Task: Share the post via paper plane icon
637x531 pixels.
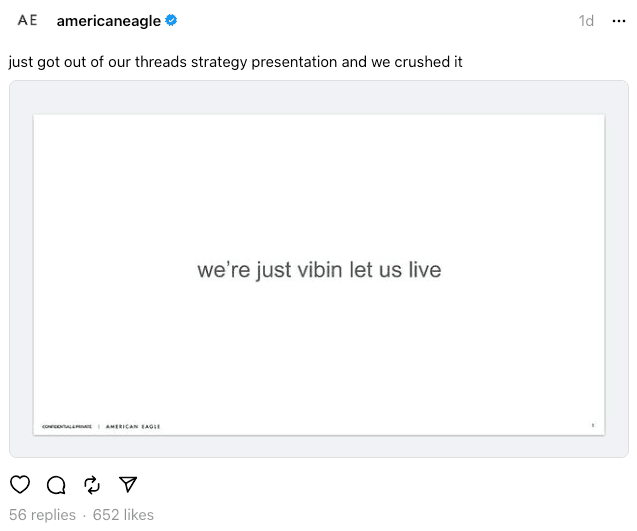Action: tap(128, 484)
